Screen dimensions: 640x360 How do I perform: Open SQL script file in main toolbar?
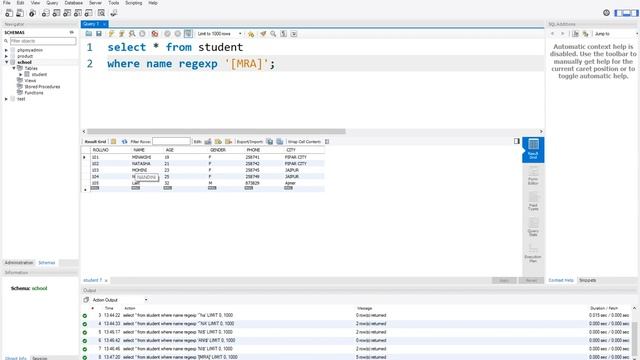tap(20, 13)
